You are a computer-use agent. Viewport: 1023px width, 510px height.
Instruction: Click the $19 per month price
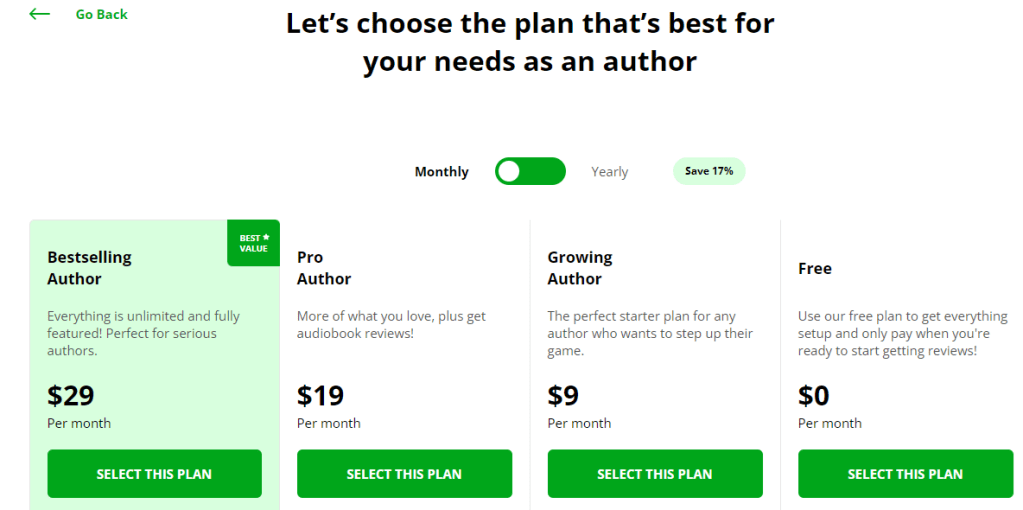point(320,396)
